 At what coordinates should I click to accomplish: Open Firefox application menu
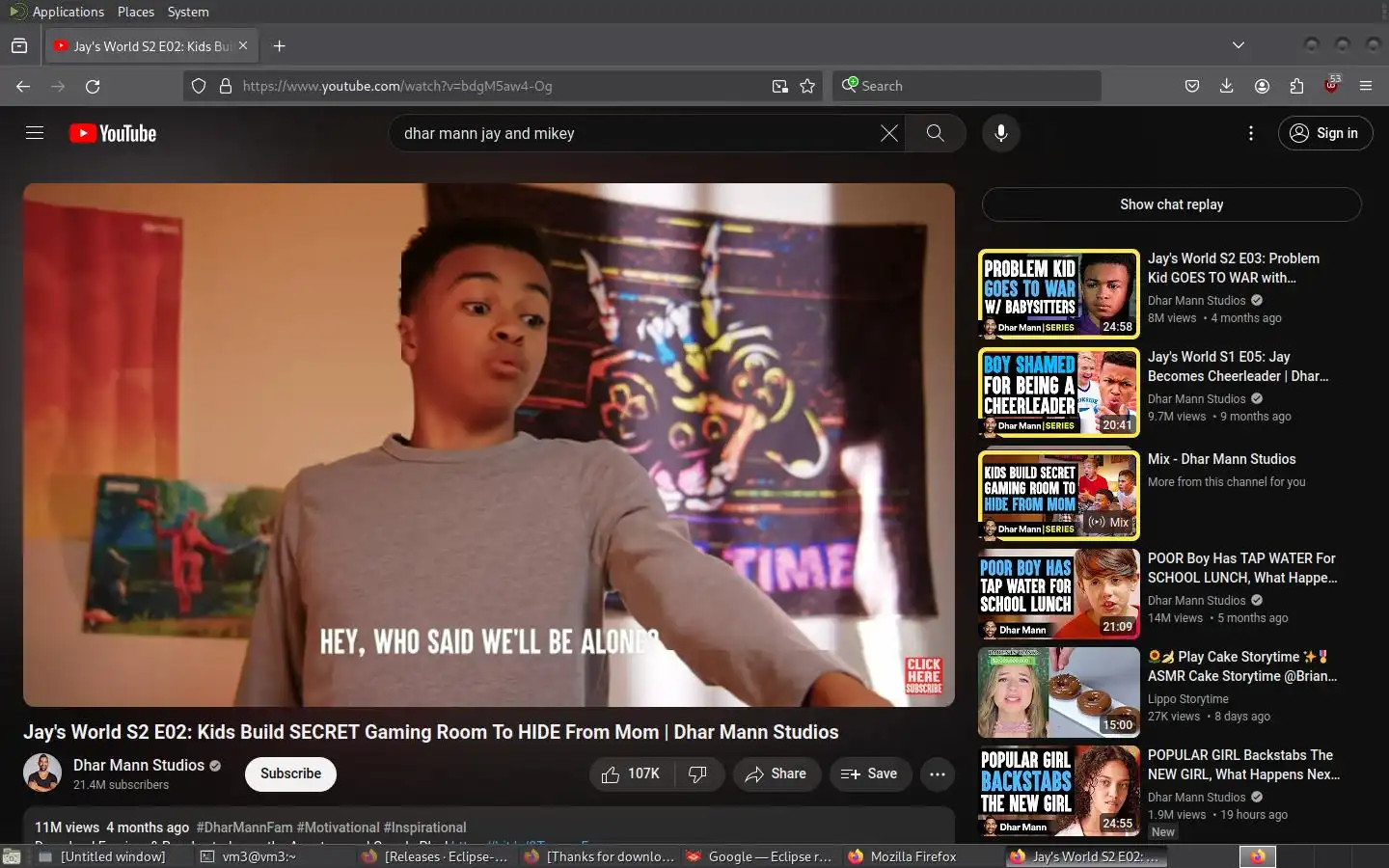point(1366,86)
